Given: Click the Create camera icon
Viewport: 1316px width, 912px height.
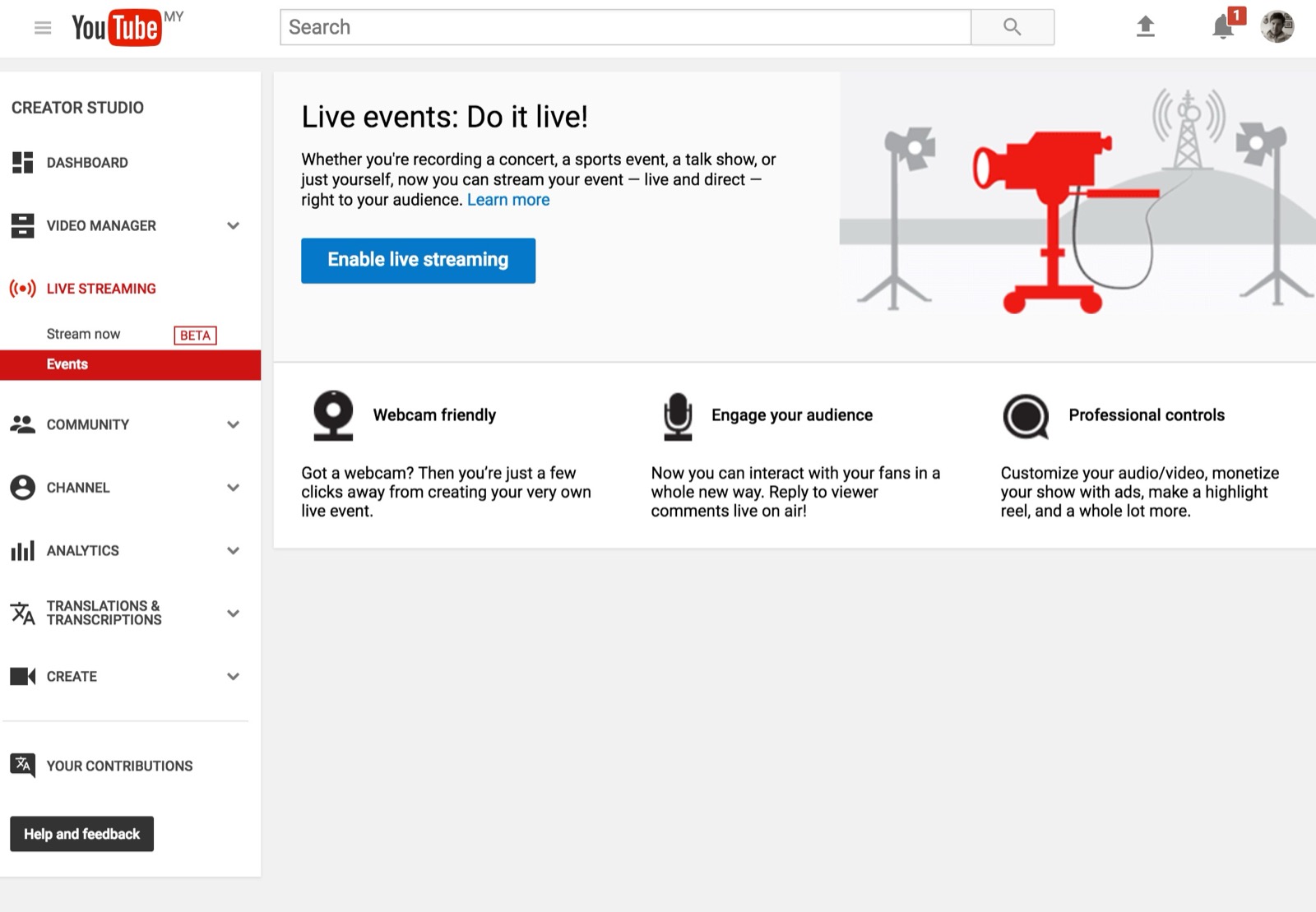Looking at the screenshot, I should (22, 677).
